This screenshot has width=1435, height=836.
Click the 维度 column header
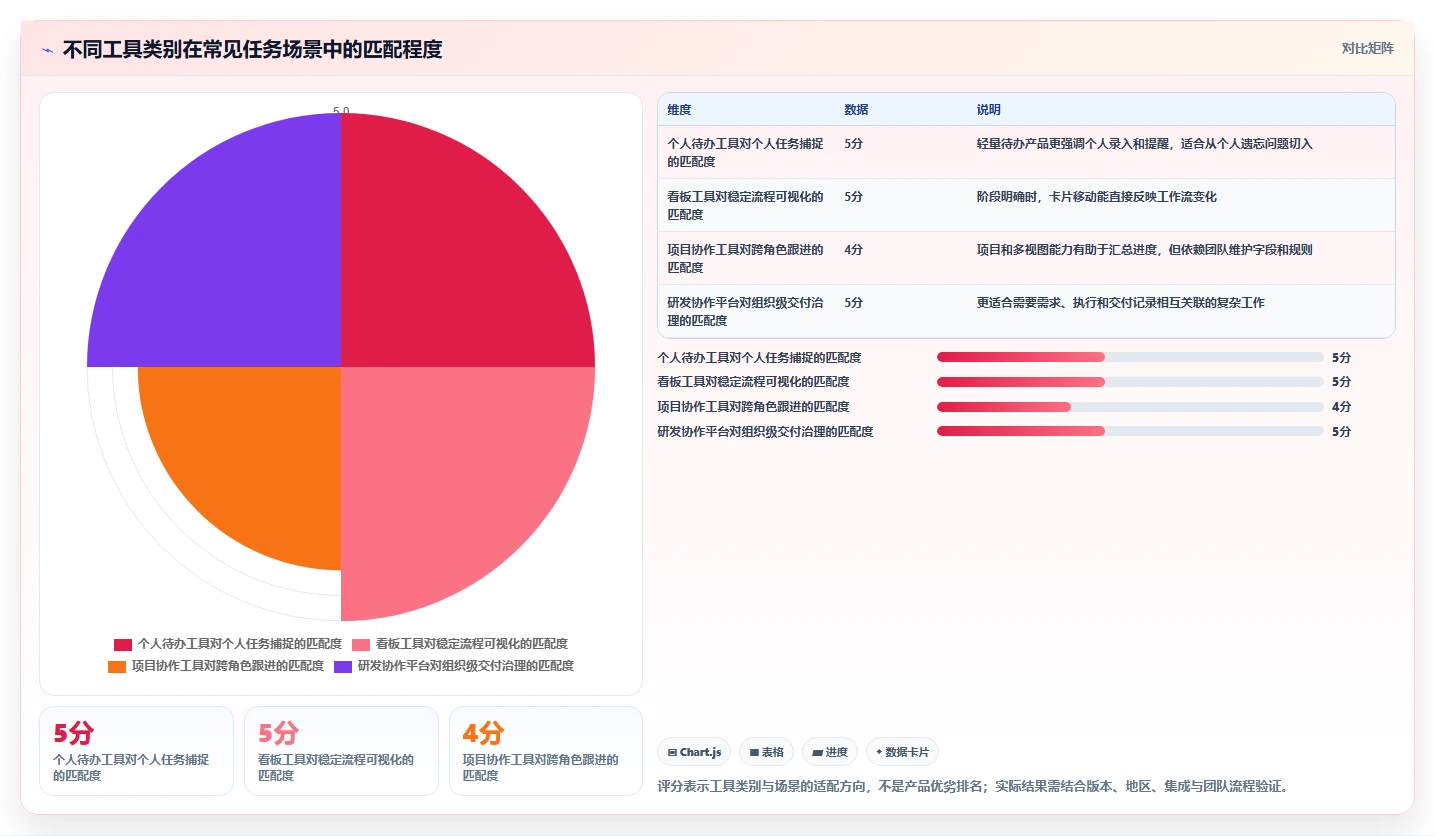(679, 110)
